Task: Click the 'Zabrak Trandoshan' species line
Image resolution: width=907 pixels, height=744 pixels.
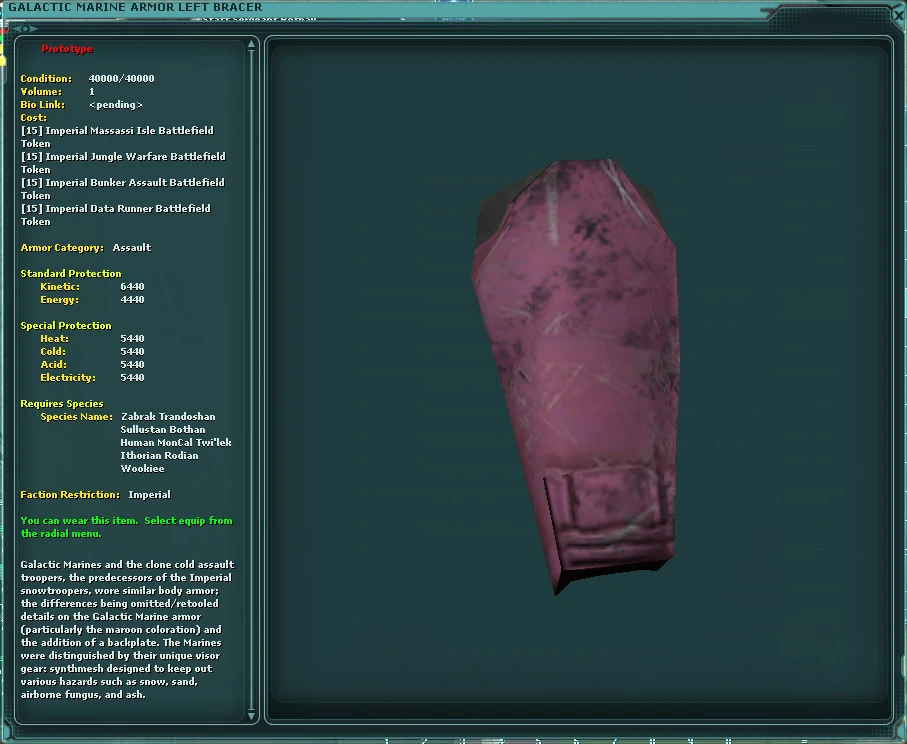Action: [x=168, y=417]
